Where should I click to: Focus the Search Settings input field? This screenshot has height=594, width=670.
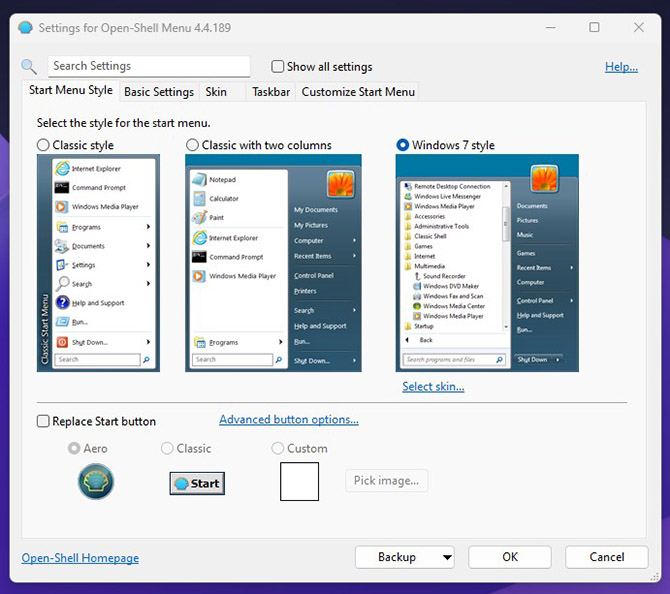[149, 66]
